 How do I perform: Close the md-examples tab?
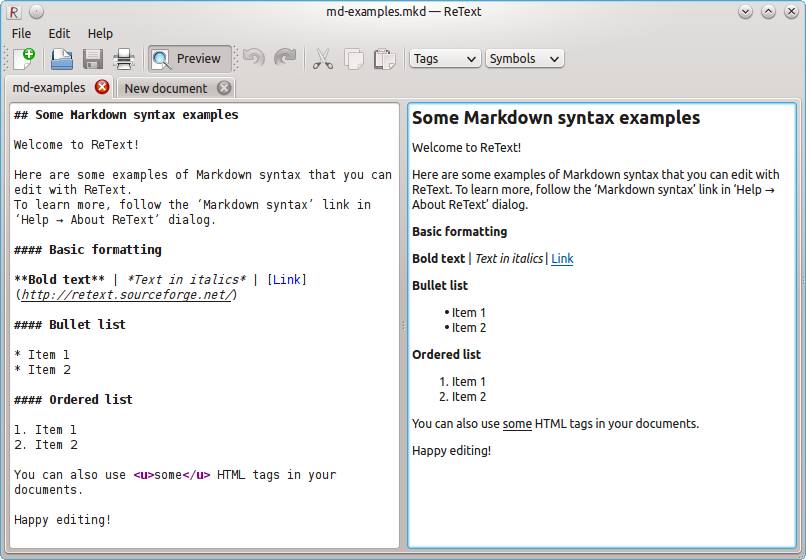click(x=102, y=88)
